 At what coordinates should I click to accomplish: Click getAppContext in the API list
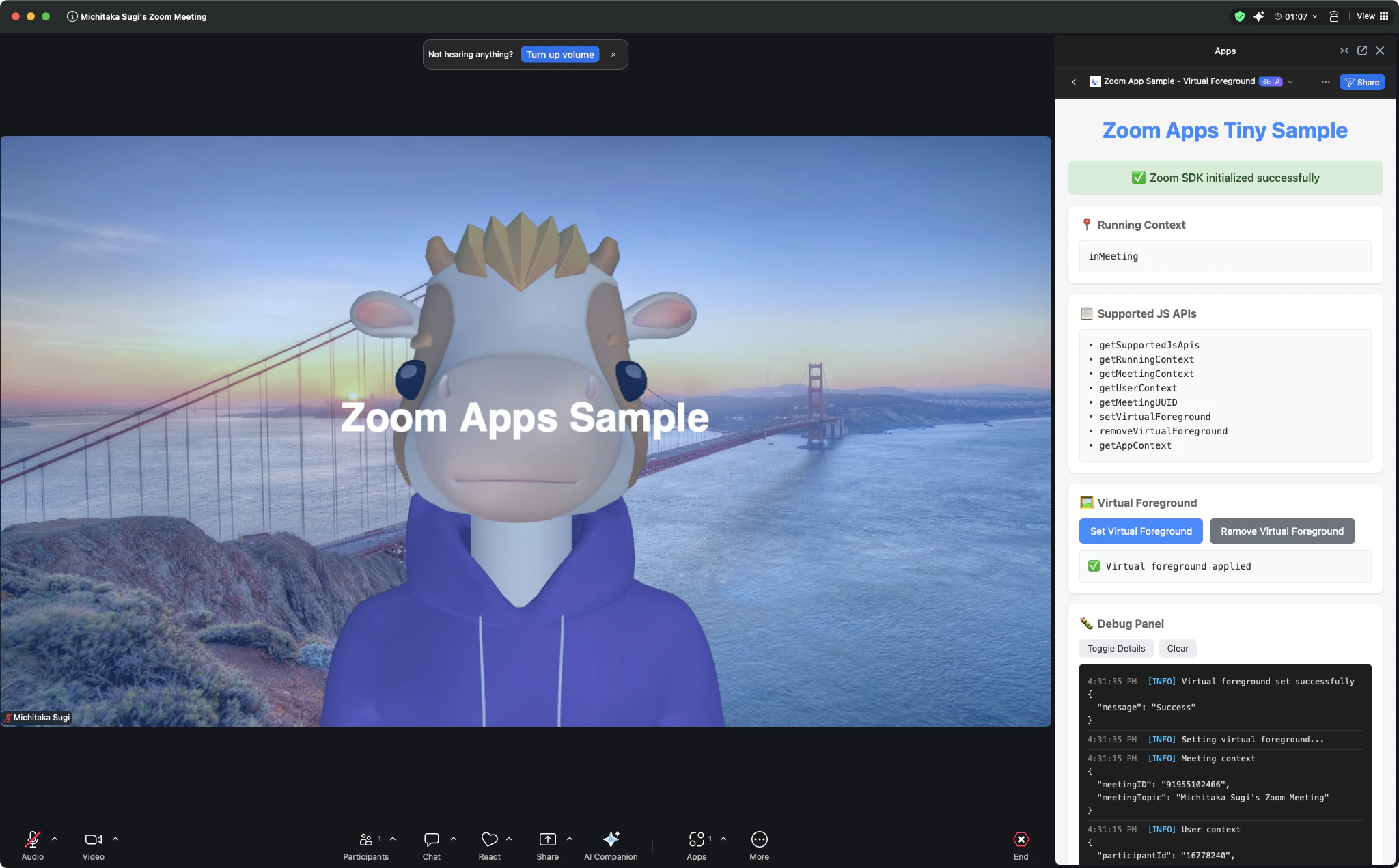tap(1135, 445)
